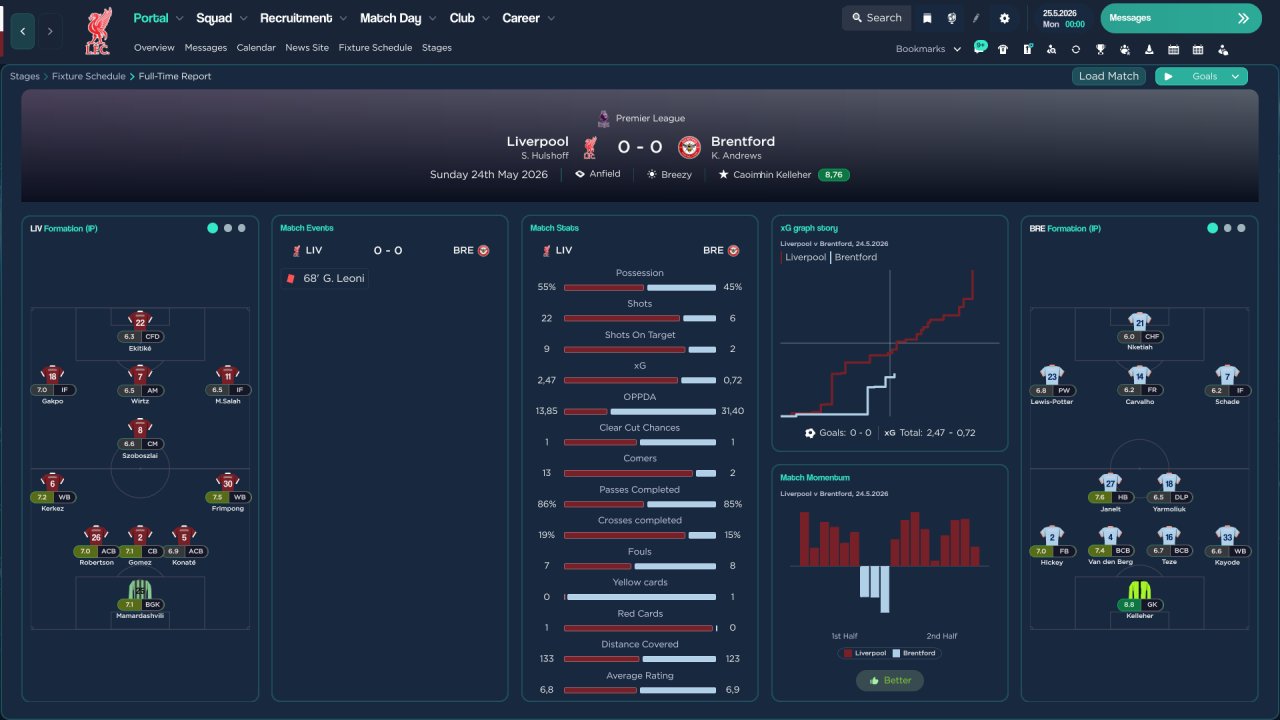Click the trophy competitions shortcut icon
This screenshot has width=1280, height=720.
(x=1100, y=49)
